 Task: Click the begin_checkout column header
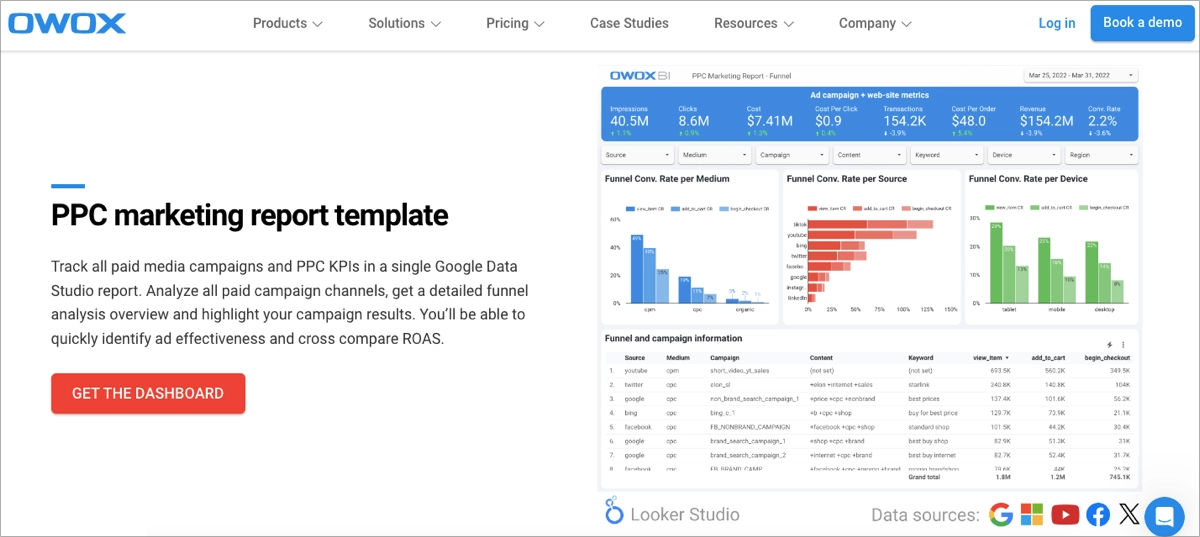1107,357
